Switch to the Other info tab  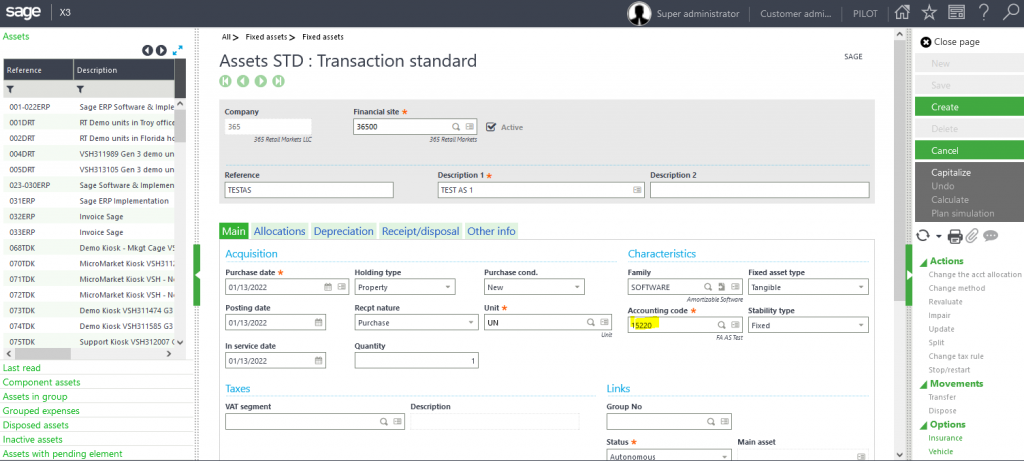tap(491, 231)
